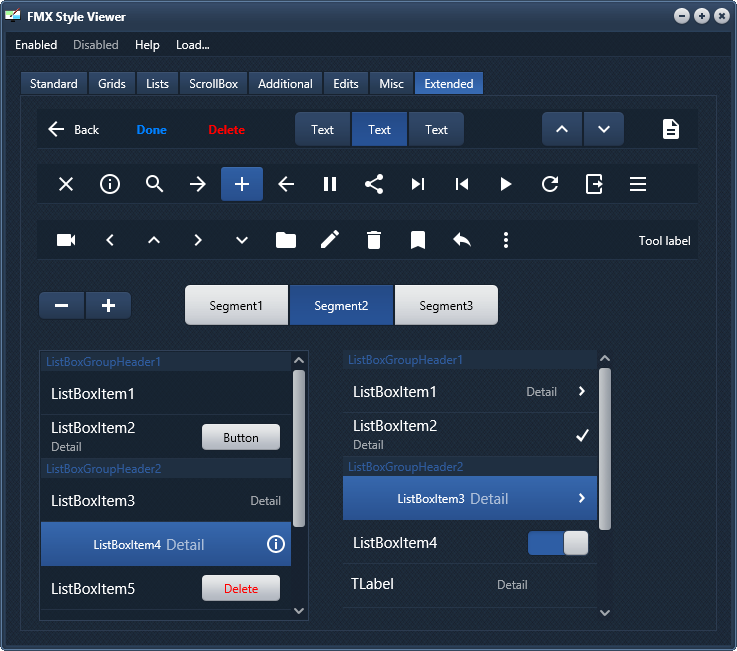Viewport: 737px width, 651px height.
Task: Select Segment3 in the segmented control
Action: 446,305
